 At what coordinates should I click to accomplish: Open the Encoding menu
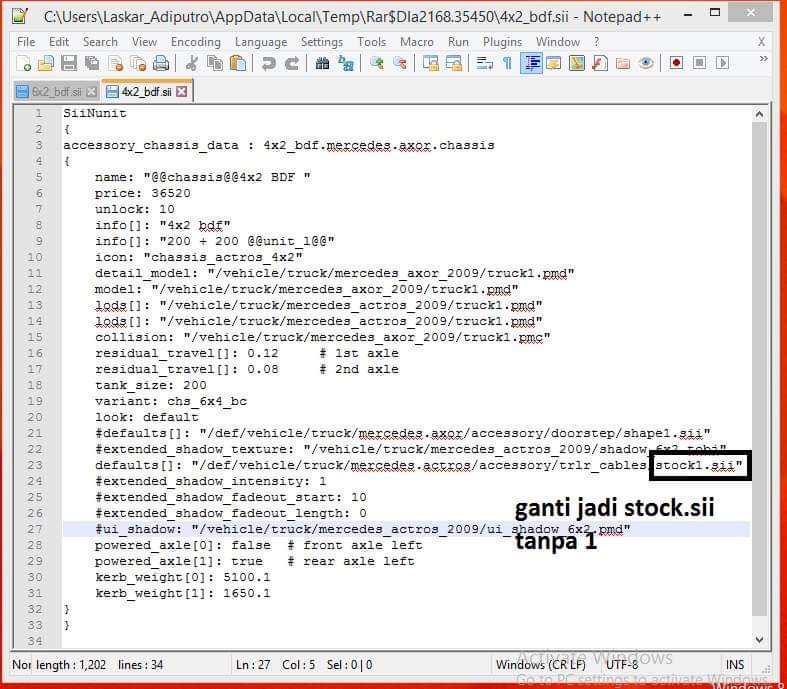pos(196,42)
